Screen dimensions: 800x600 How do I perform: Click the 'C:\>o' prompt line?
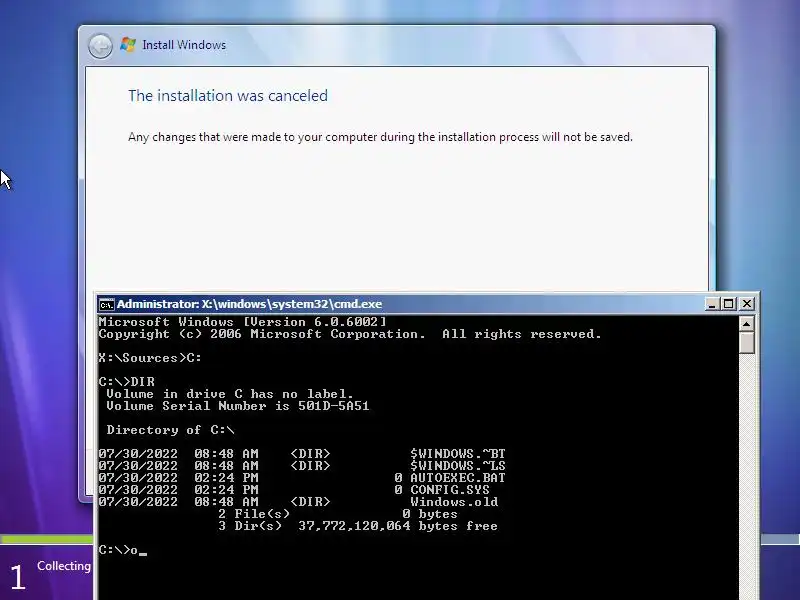pos(122,550)
